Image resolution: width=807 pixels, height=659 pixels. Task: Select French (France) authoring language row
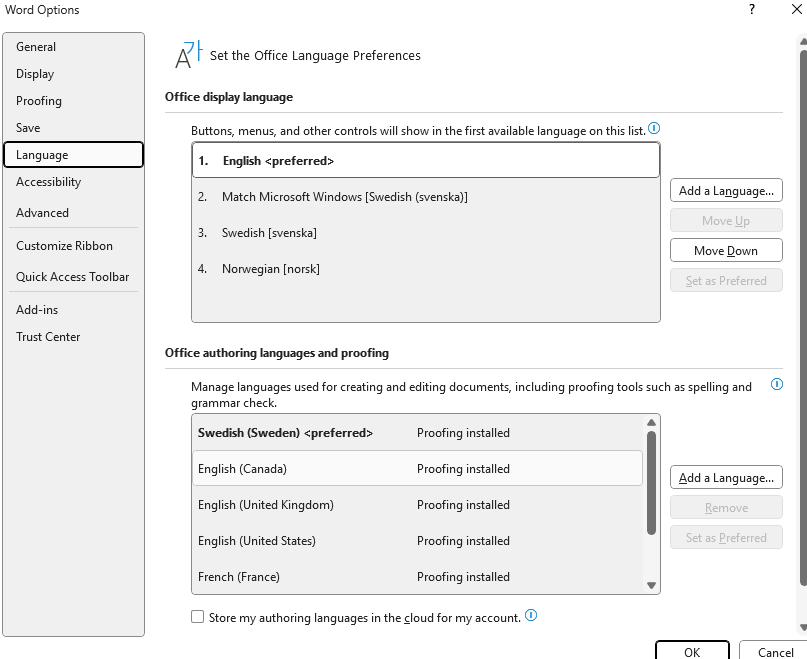(x=417, y=577)
